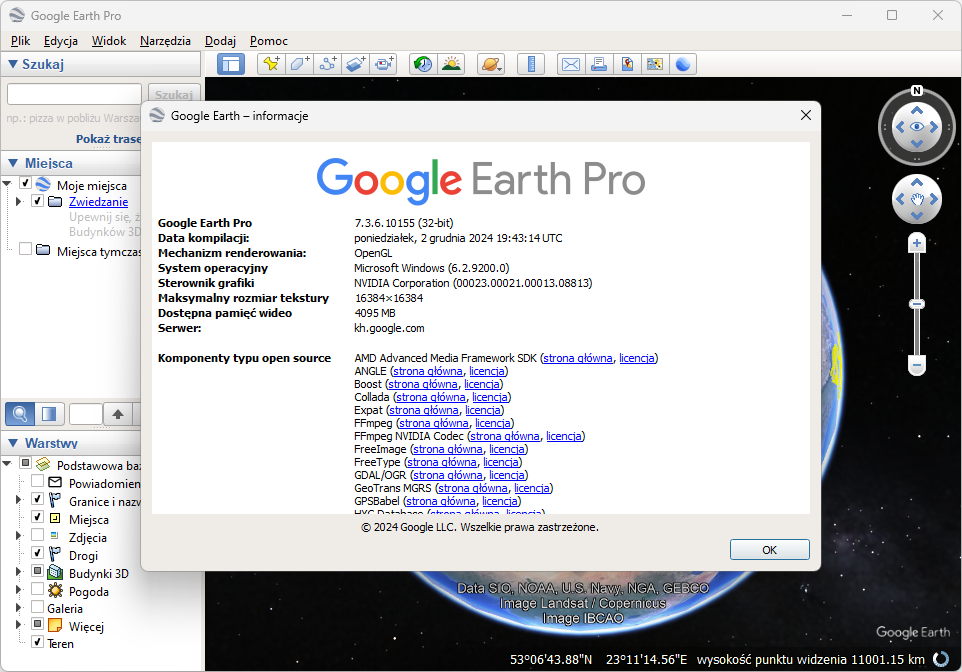Uncheck Zwiedzanie folder checkbox
Image resolution: width=962 pixels, height=672 pixels.
(x=37, y=201)
